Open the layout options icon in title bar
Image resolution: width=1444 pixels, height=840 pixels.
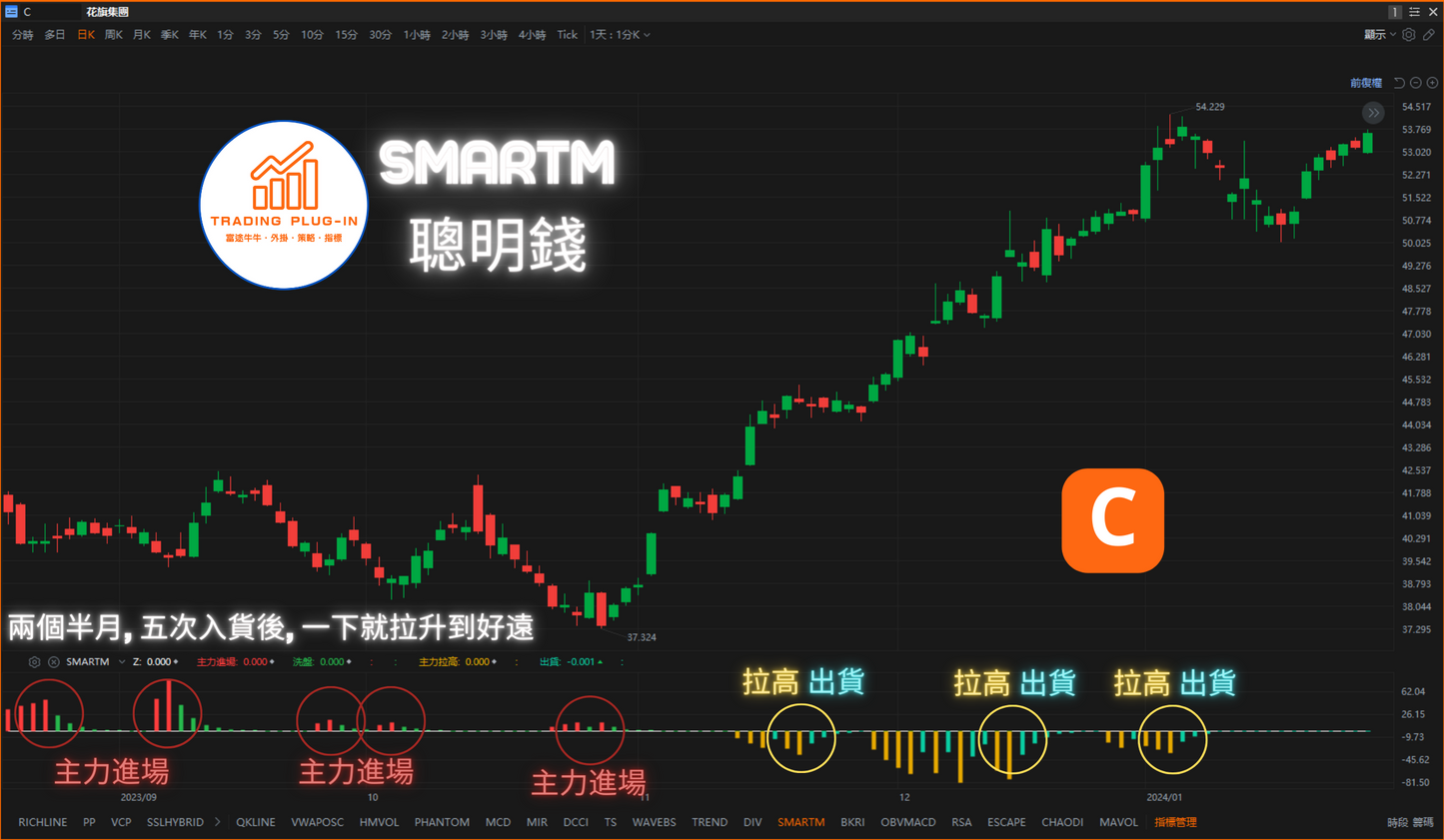click(x=1414, y=12)
